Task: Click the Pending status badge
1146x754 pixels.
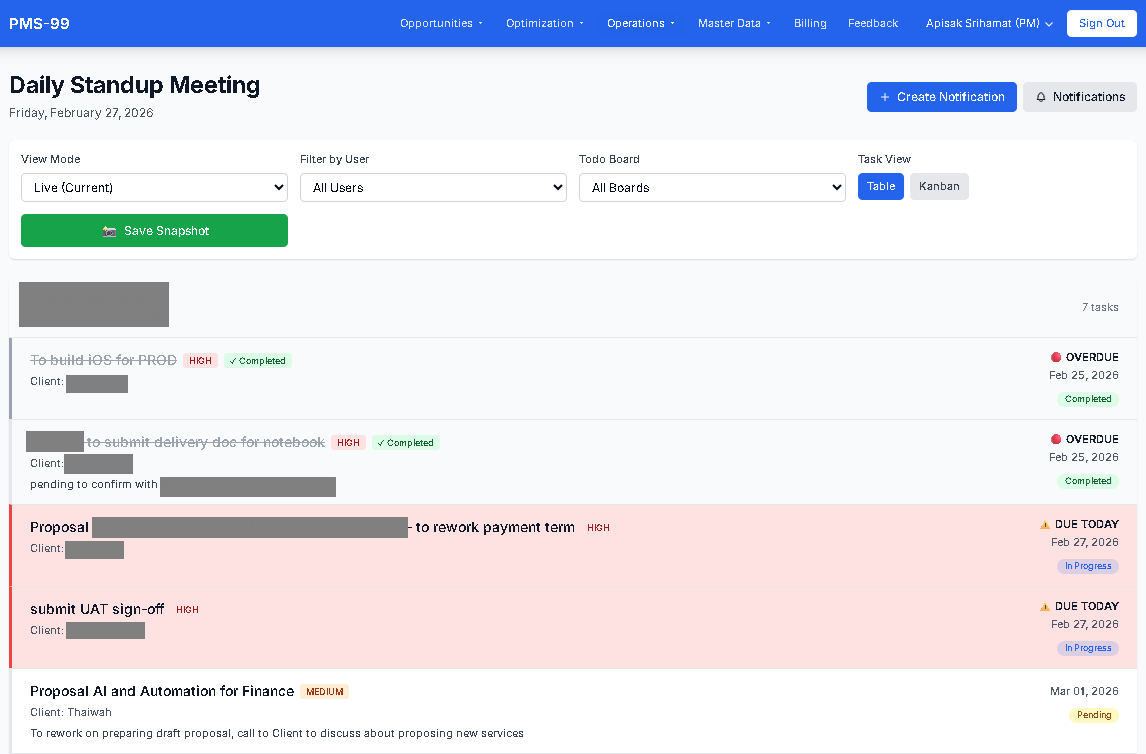Action: point(1094,715)
